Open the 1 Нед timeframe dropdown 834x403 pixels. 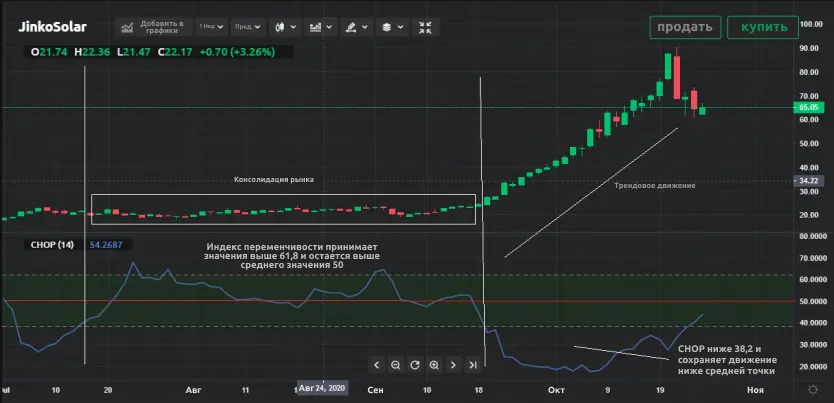(212, 27)
